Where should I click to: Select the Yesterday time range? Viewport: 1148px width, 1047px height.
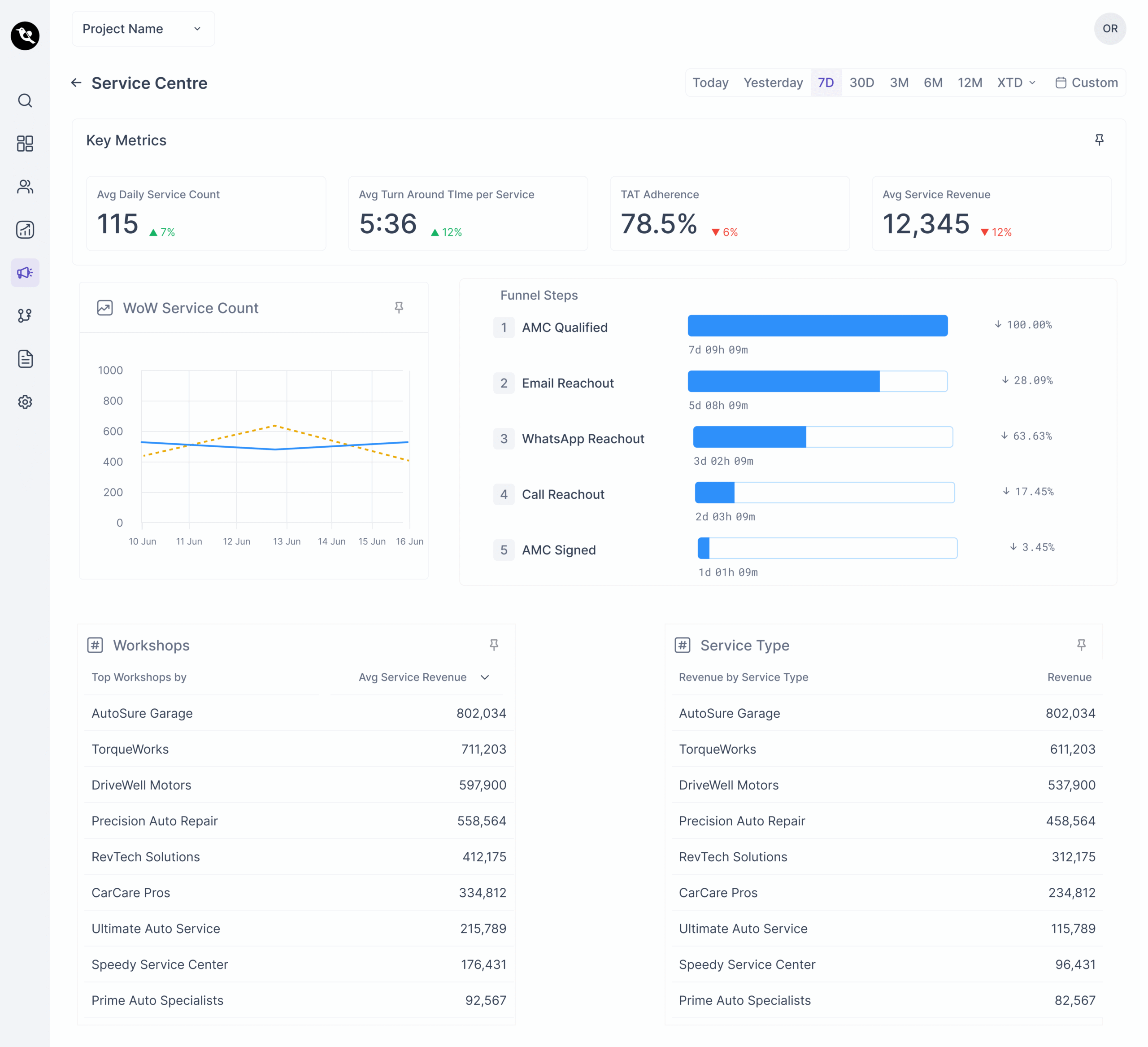tap(773, 83)
